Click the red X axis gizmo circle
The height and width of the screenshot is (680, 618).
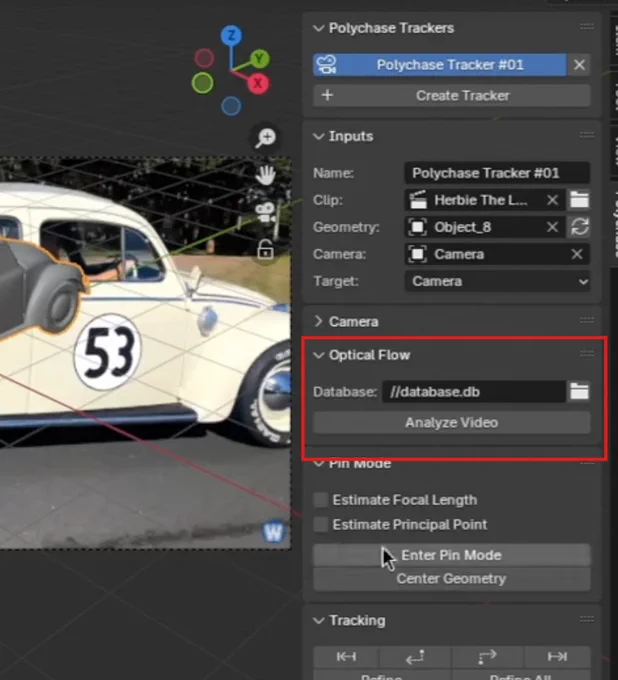tap(258, 83)
